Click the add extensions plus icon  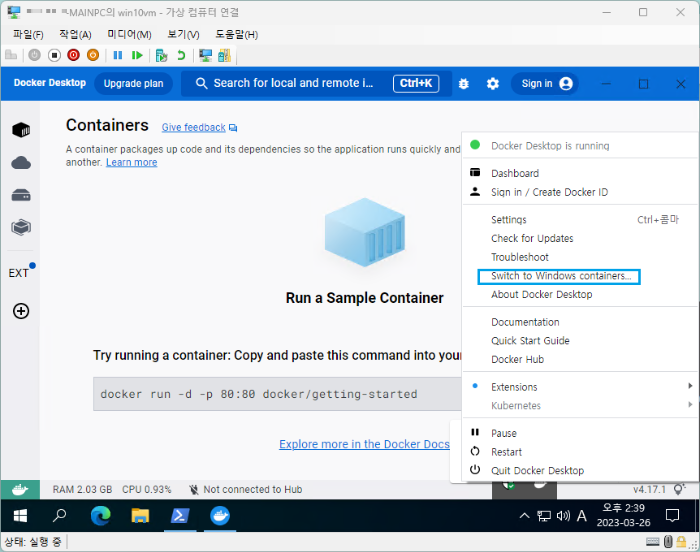21,311
